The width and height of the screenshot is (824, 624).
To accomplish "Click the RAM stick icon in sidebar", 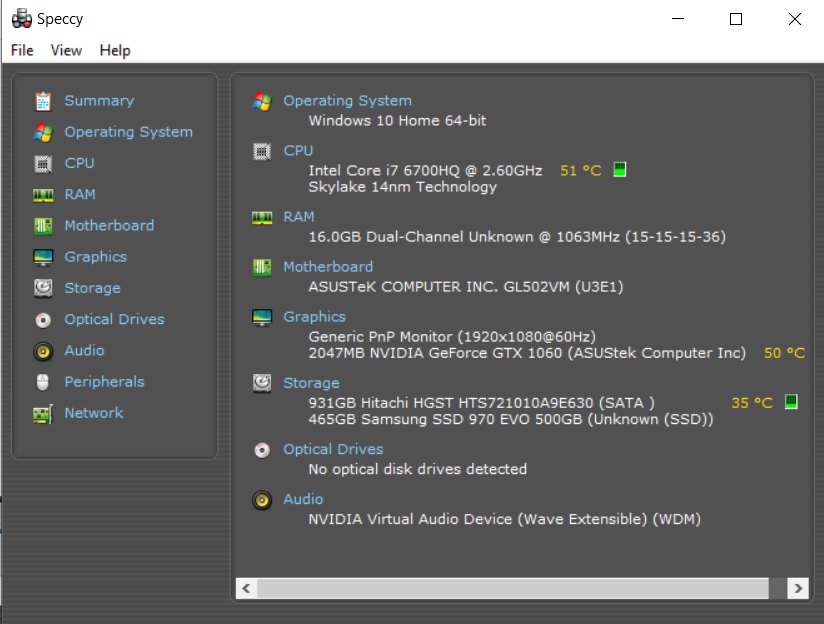I will (x=43, y=195).
